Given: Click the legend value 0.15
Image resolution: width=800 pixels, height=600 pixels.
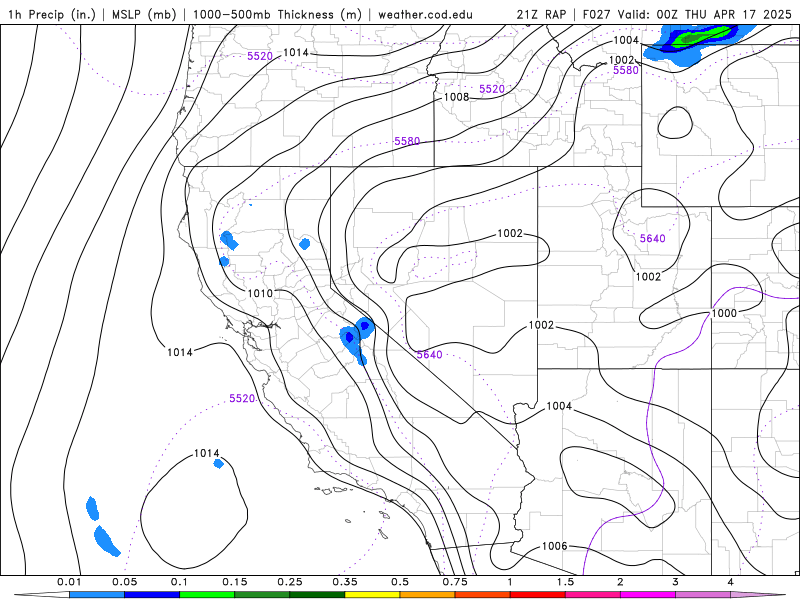Looking at the screenshot, I should (x=235, y=582).
